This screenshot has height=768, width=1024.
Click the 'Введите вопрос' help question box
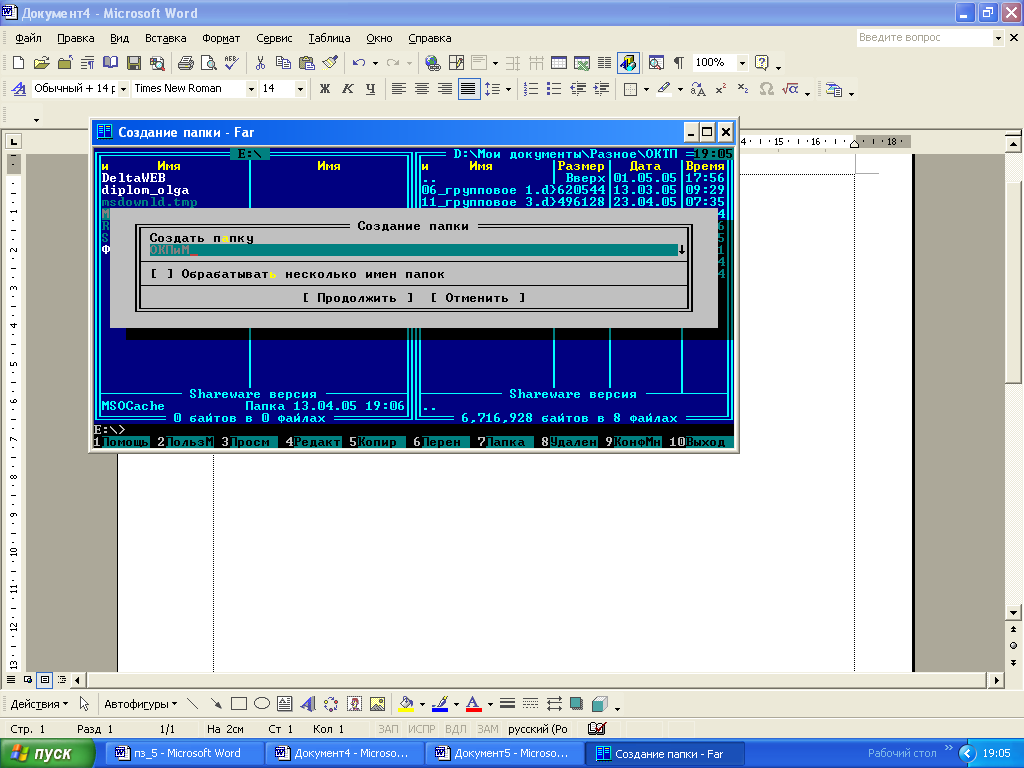click(x=924, y=38)
